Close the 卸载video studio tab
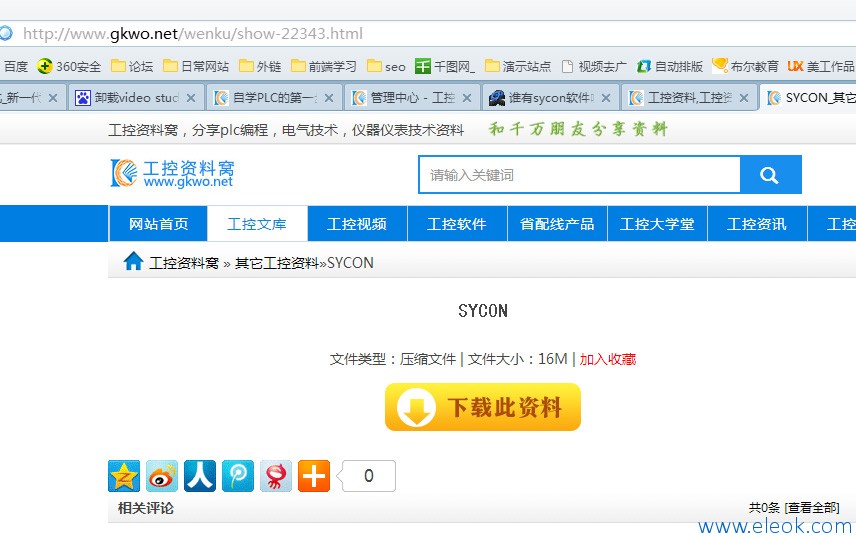Image resolution: width=856 pixels, height=538 pixels. click(x=191, y=98)
